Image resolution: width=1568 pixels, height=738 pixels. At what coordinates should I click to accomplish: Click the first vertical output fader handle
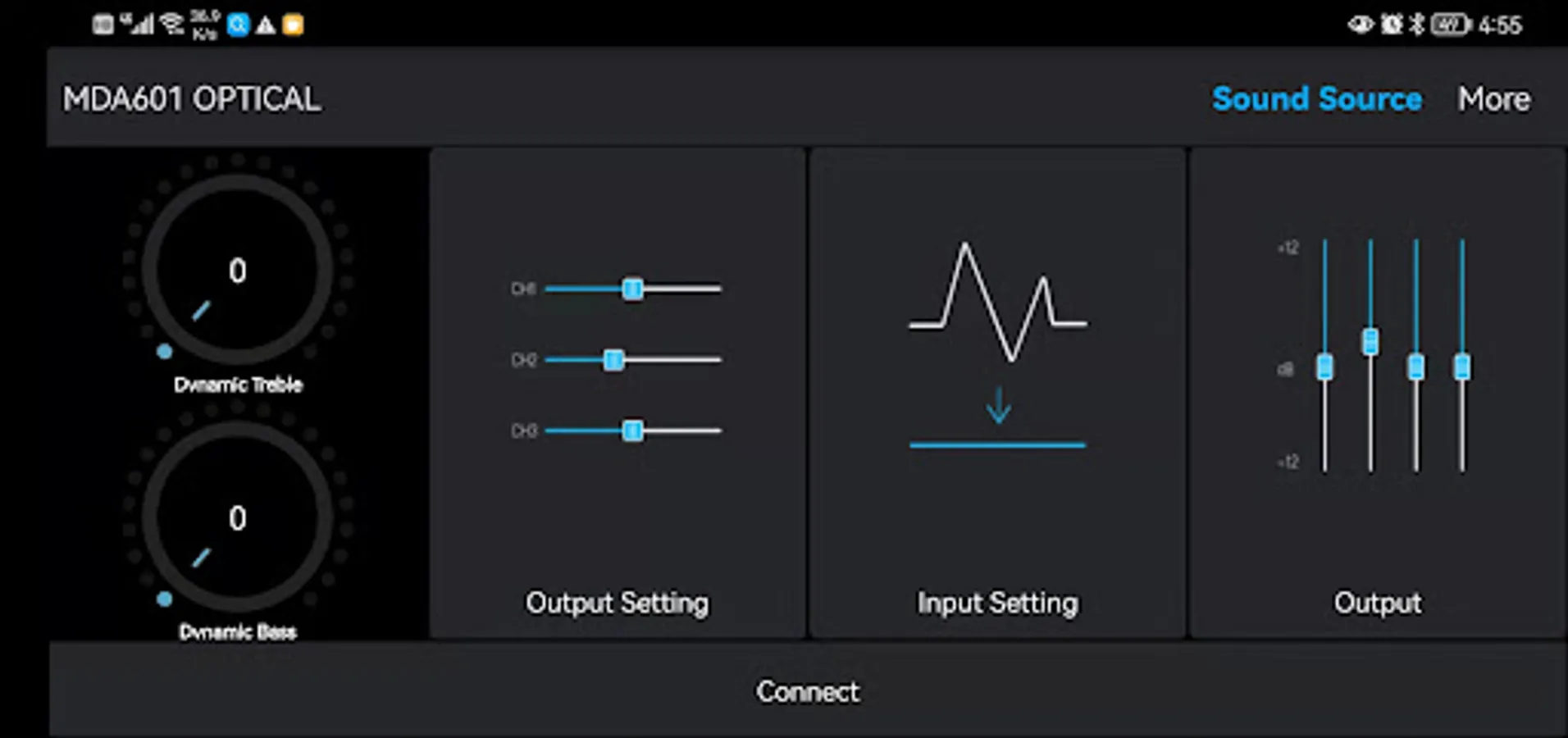(x=1324, y=367)
